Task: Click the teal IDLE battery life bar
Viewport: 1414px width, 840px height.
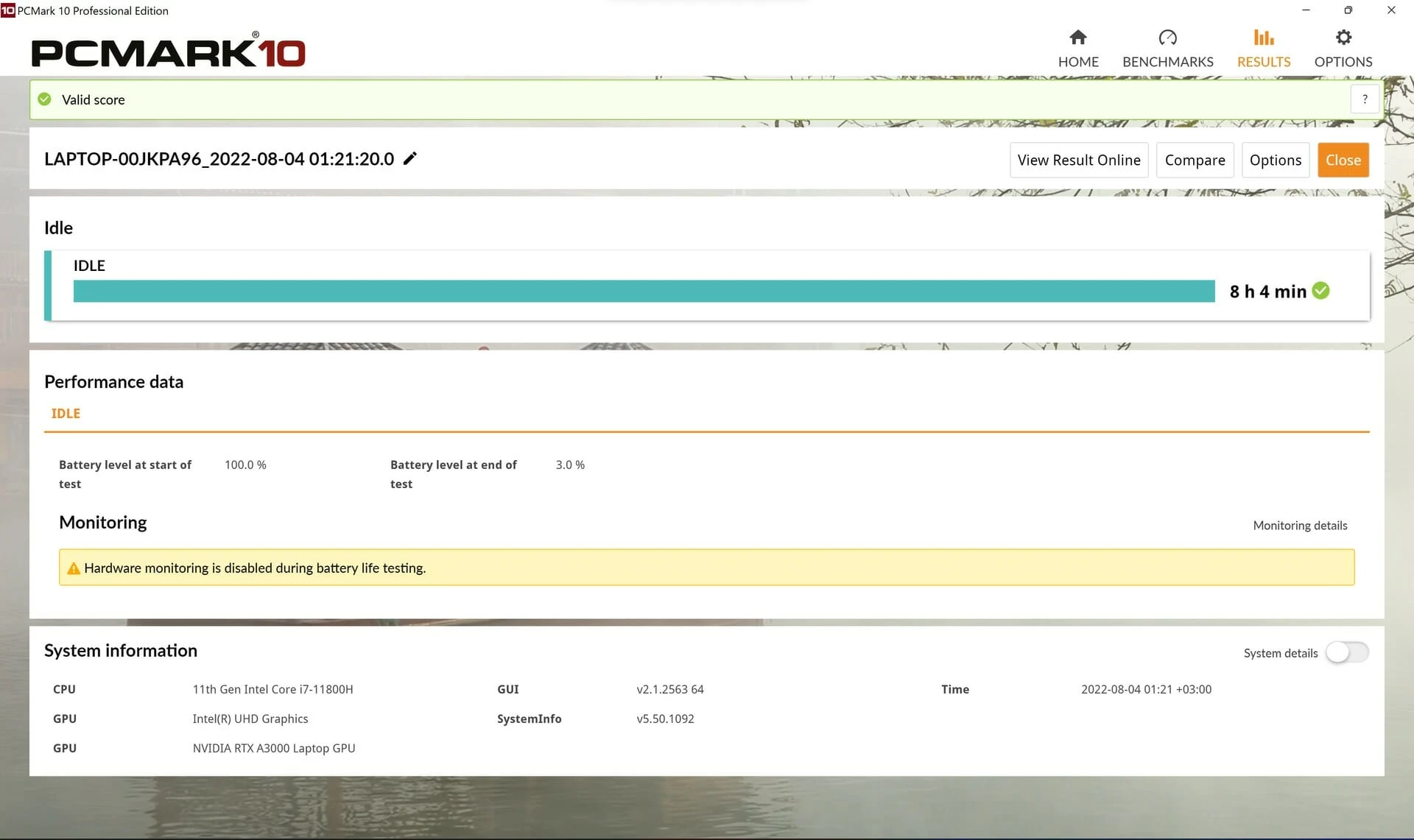Action: (x=644, y=291)
